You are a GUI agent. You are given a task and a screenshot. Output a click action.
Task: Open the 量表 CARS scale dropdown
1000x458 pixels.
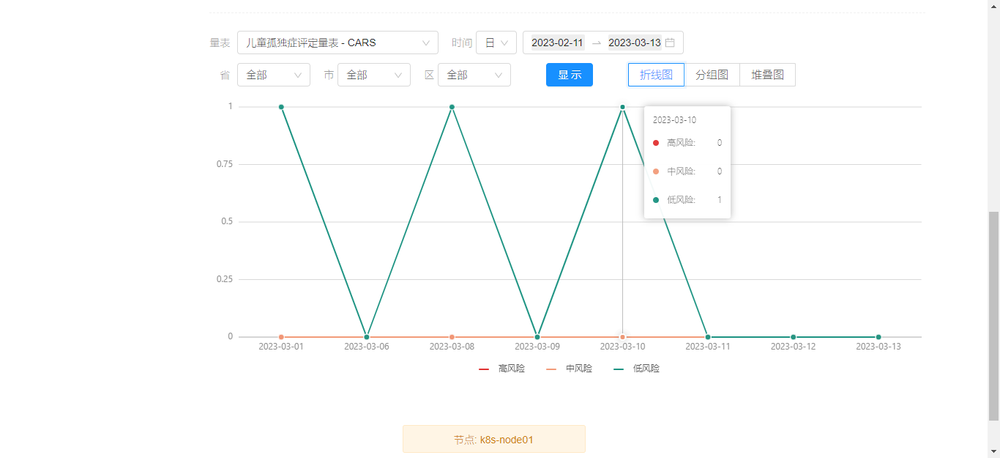[337, 43]
